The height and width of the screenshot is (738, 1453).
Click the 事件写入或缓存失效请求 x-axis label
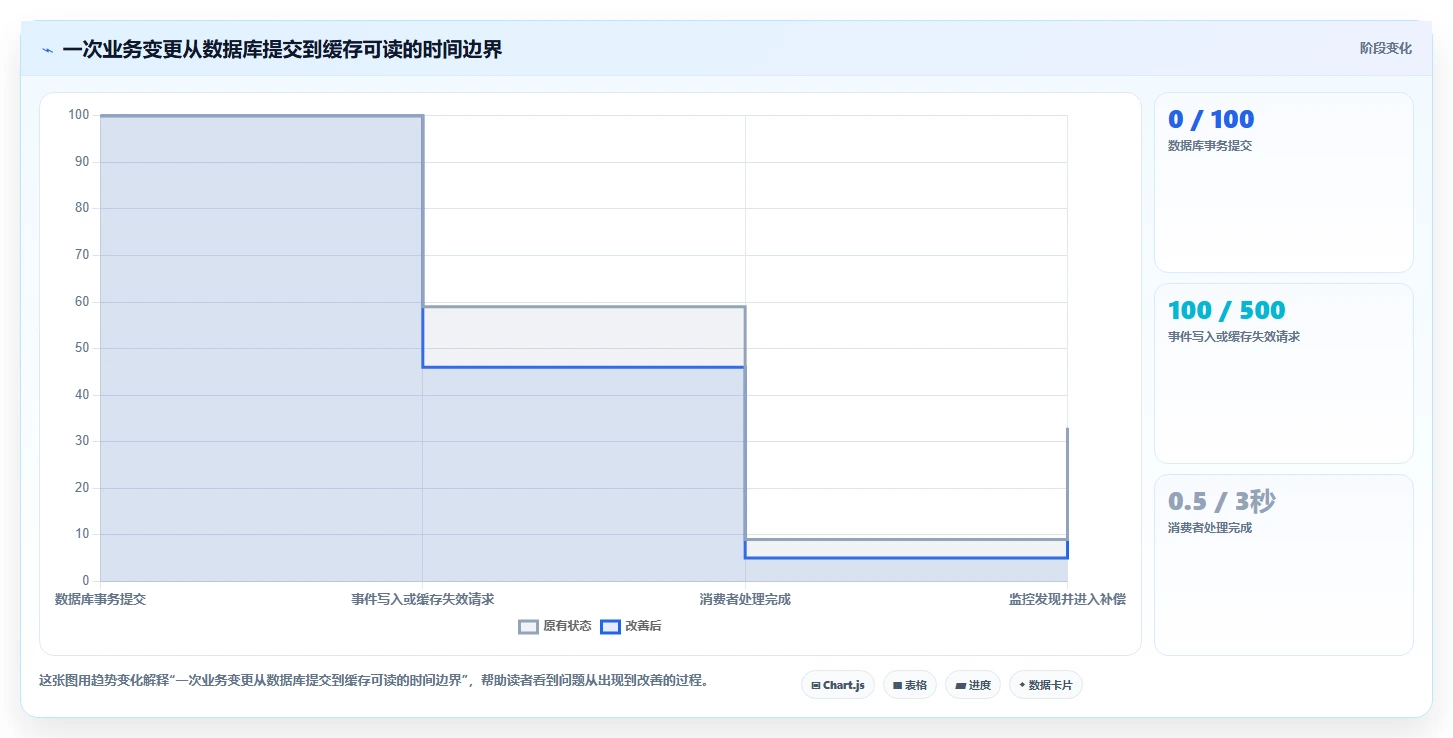click(x=422, y=599)
